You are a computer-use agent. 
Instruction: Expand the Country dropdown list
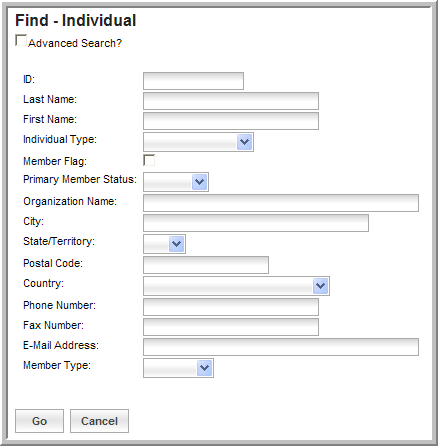(x=236, y=286)
